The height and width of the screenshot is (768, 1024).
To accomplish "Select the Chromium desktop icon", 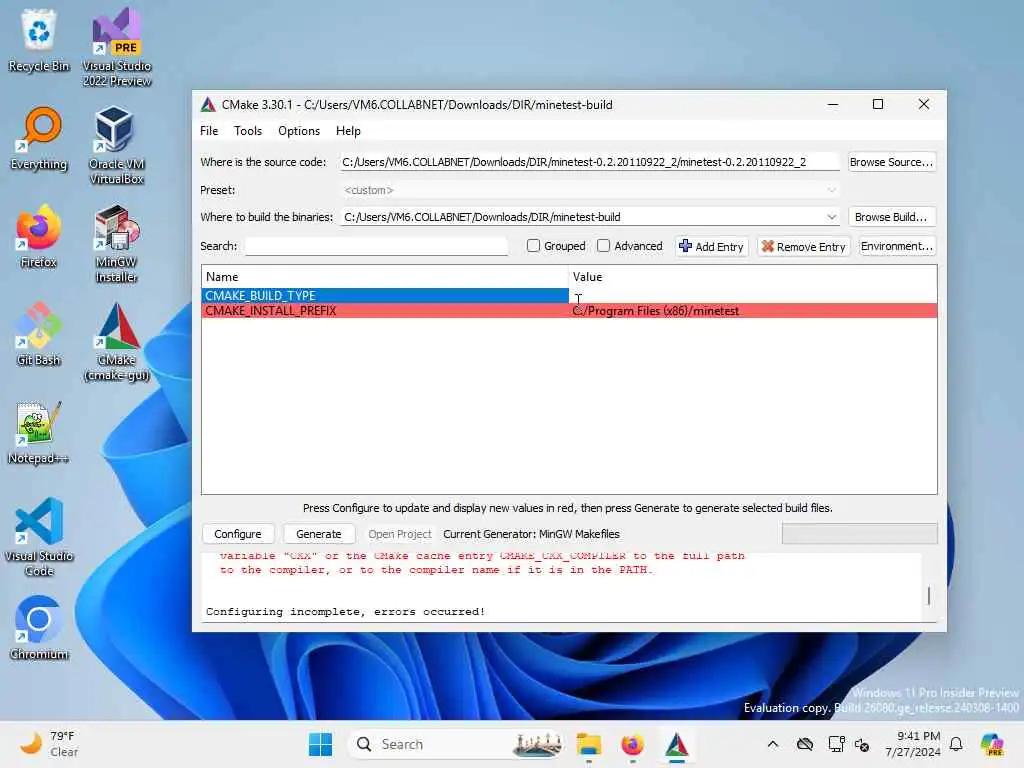I will 39,628.
